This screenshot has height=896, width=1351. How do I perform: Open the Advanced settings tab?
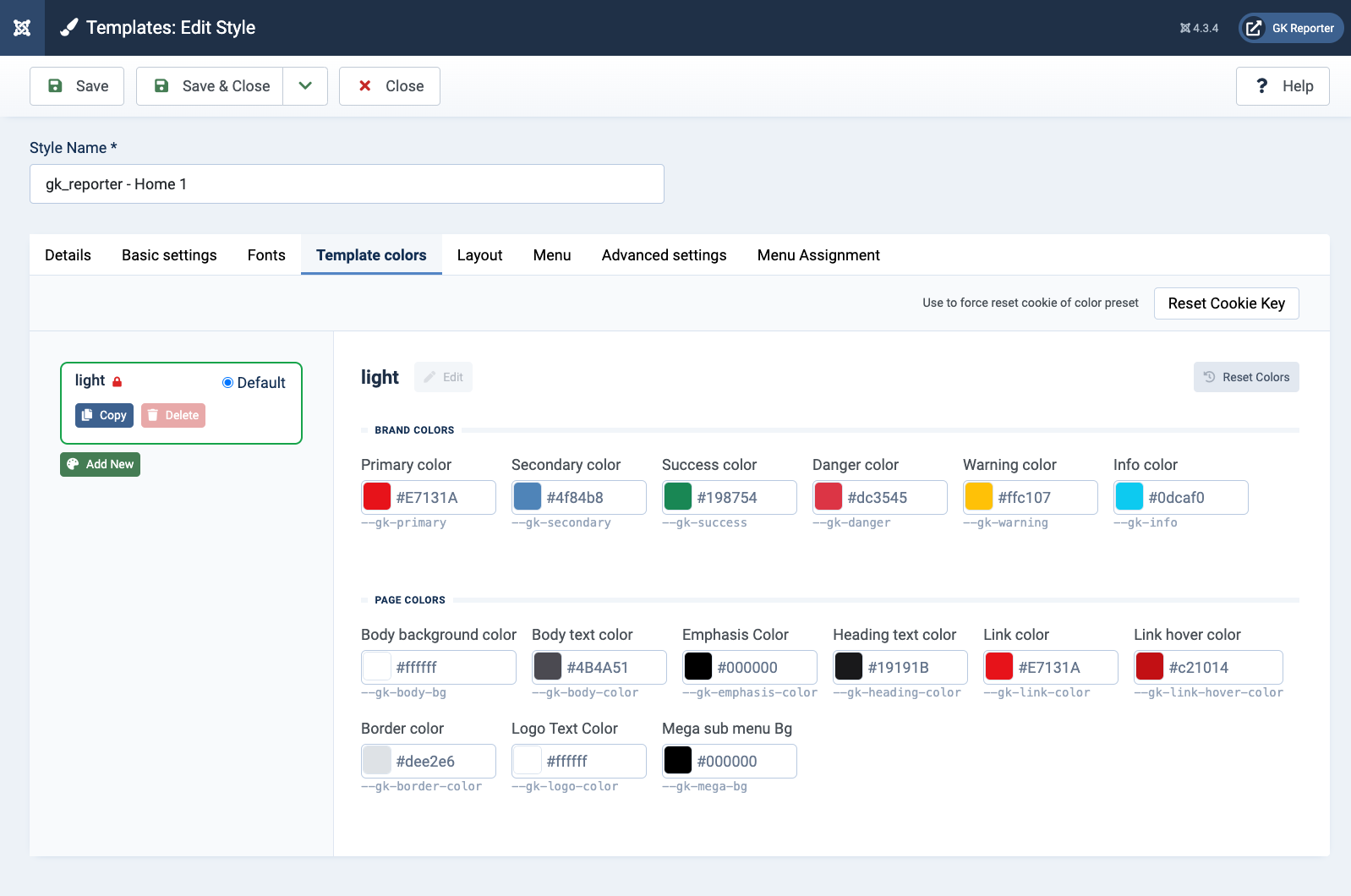point(664,255)
